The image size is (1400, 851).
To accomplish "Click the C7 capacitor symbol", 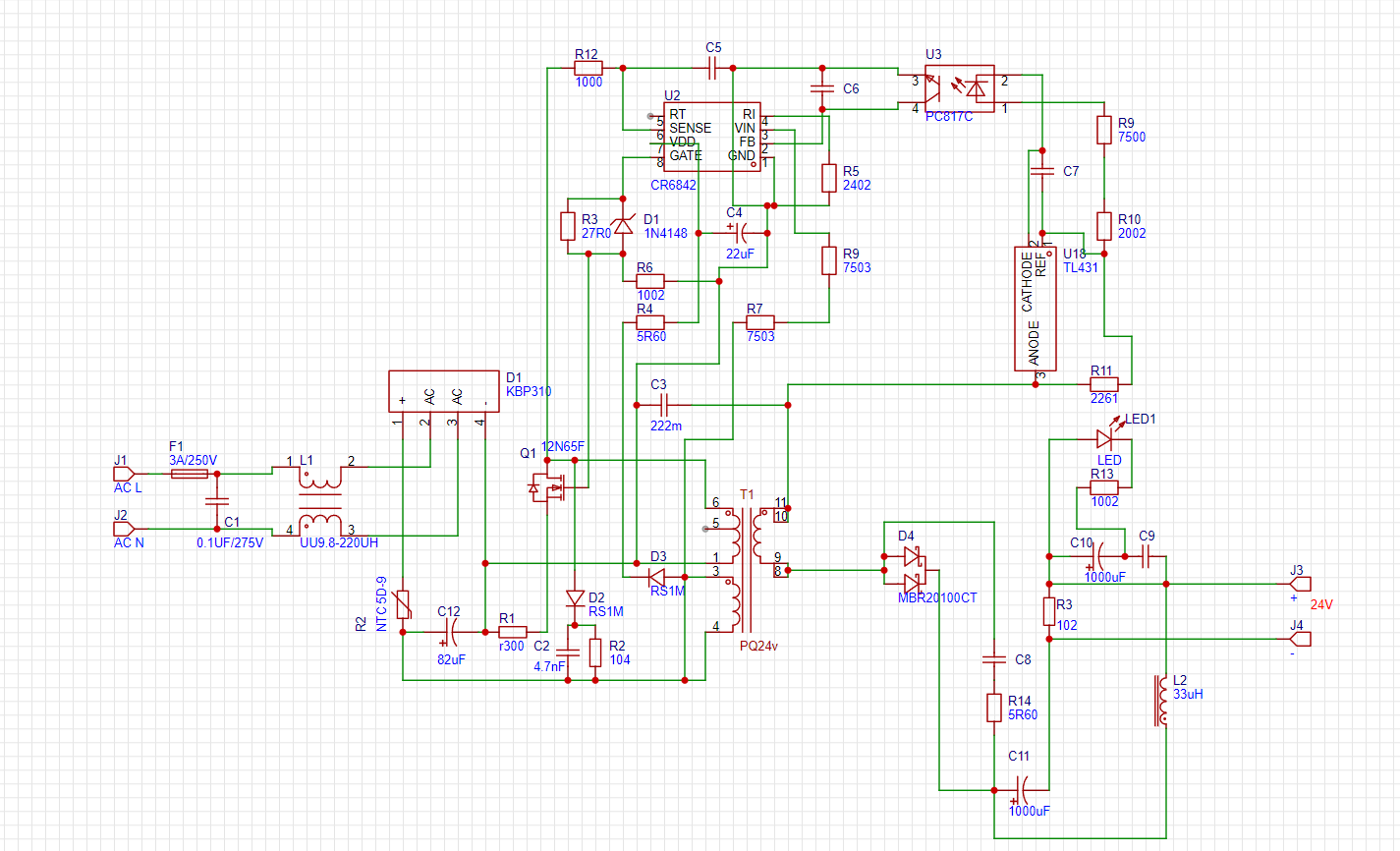I will 1042,171.
